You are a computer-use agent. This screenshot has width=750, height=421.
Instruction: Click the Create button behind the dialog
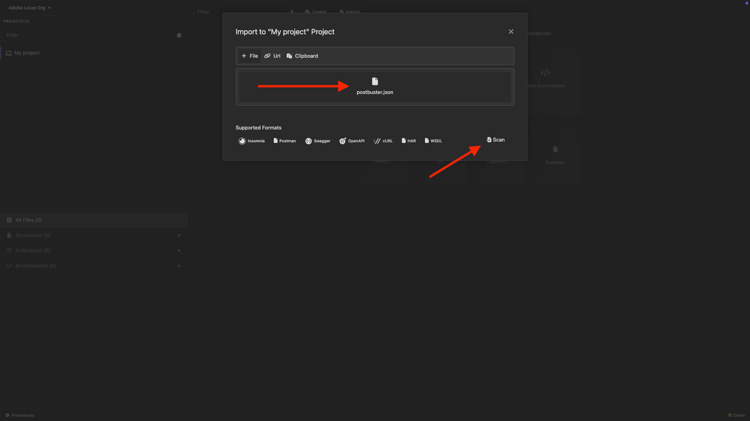[316, 11]
